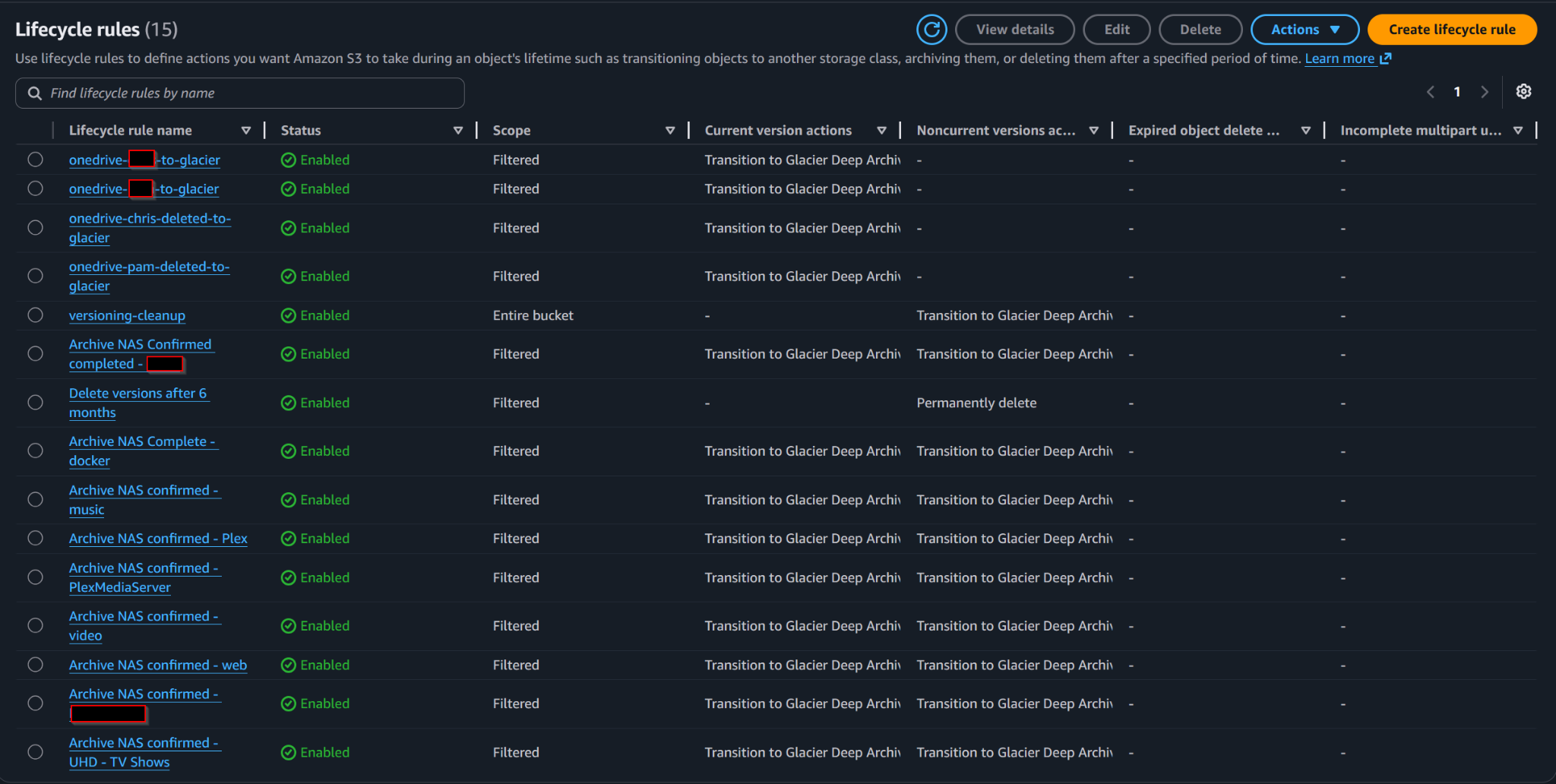Image resolution: width=1556 pixels, height=784 pixels.
Task: Select Archive NAS confirmed - PlexMediaServer radio
Action: tap(35, 577)
